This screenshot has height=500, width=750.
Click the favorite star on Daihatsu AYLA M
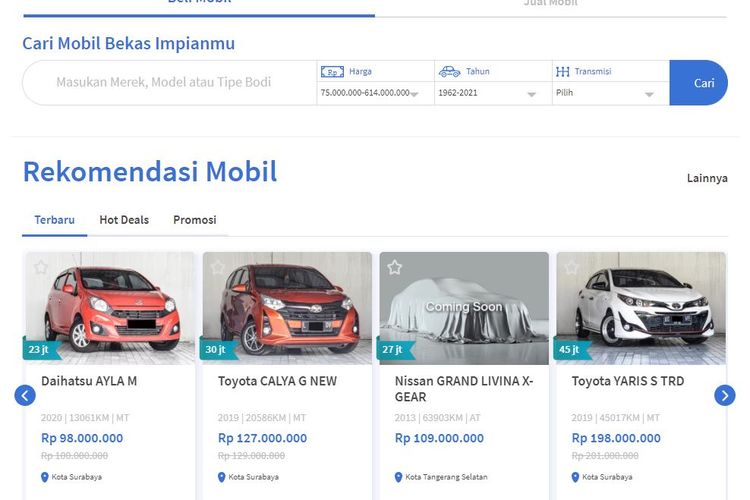41,267
